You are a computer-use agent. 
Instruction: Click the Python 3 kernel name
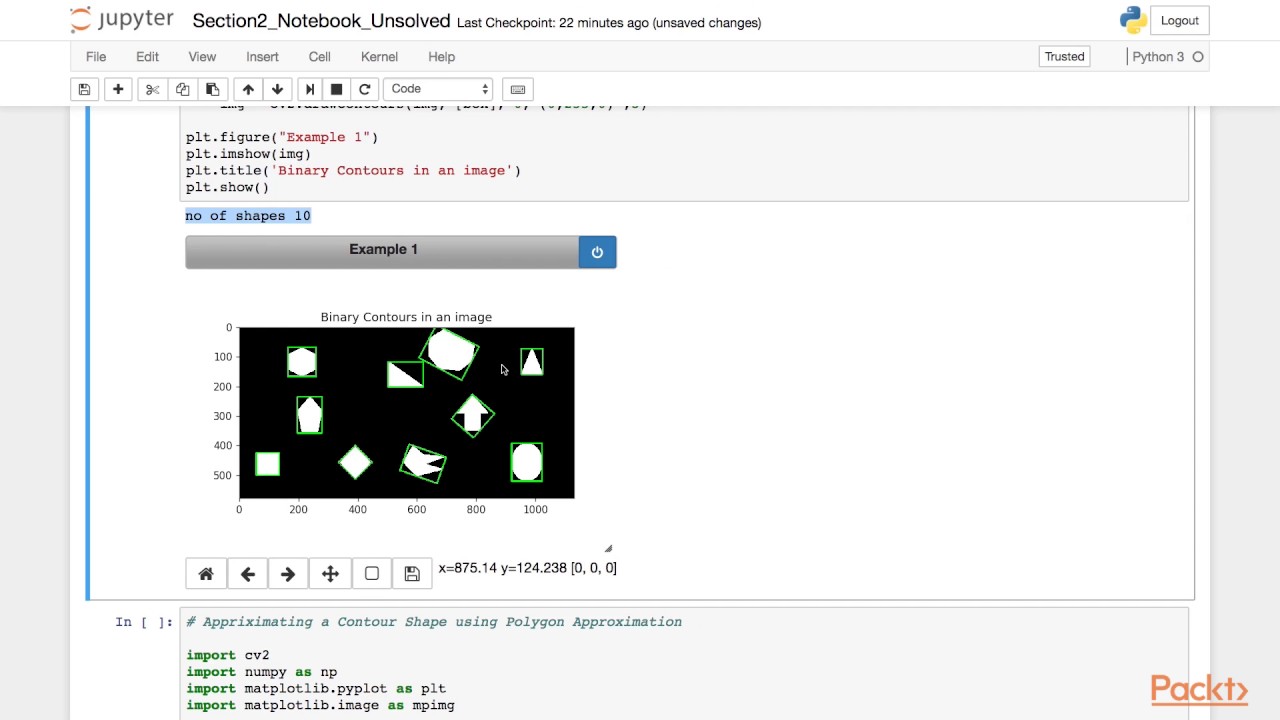(x=1158, y=57)
